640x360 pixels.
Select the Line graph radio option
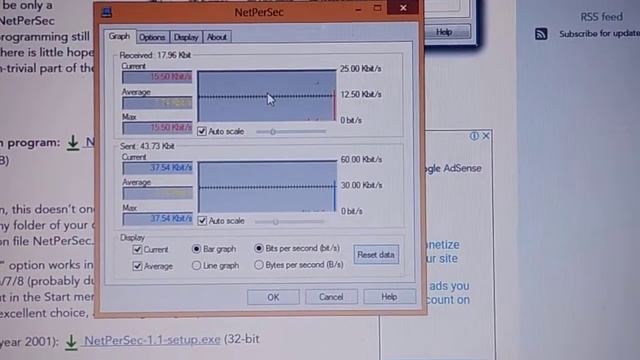pyautogui.click(x=196, y=265)
